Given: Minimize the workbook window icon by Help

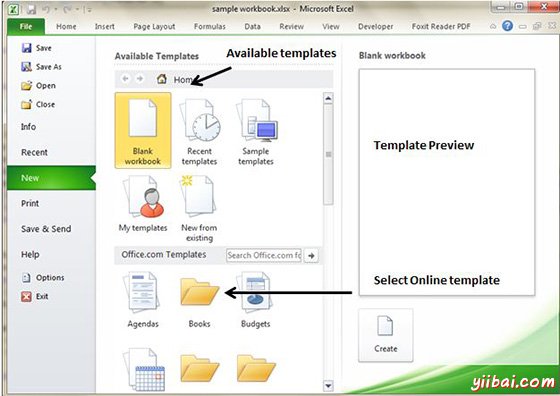Looking at the screenshot, I should [x=523, y=26].
